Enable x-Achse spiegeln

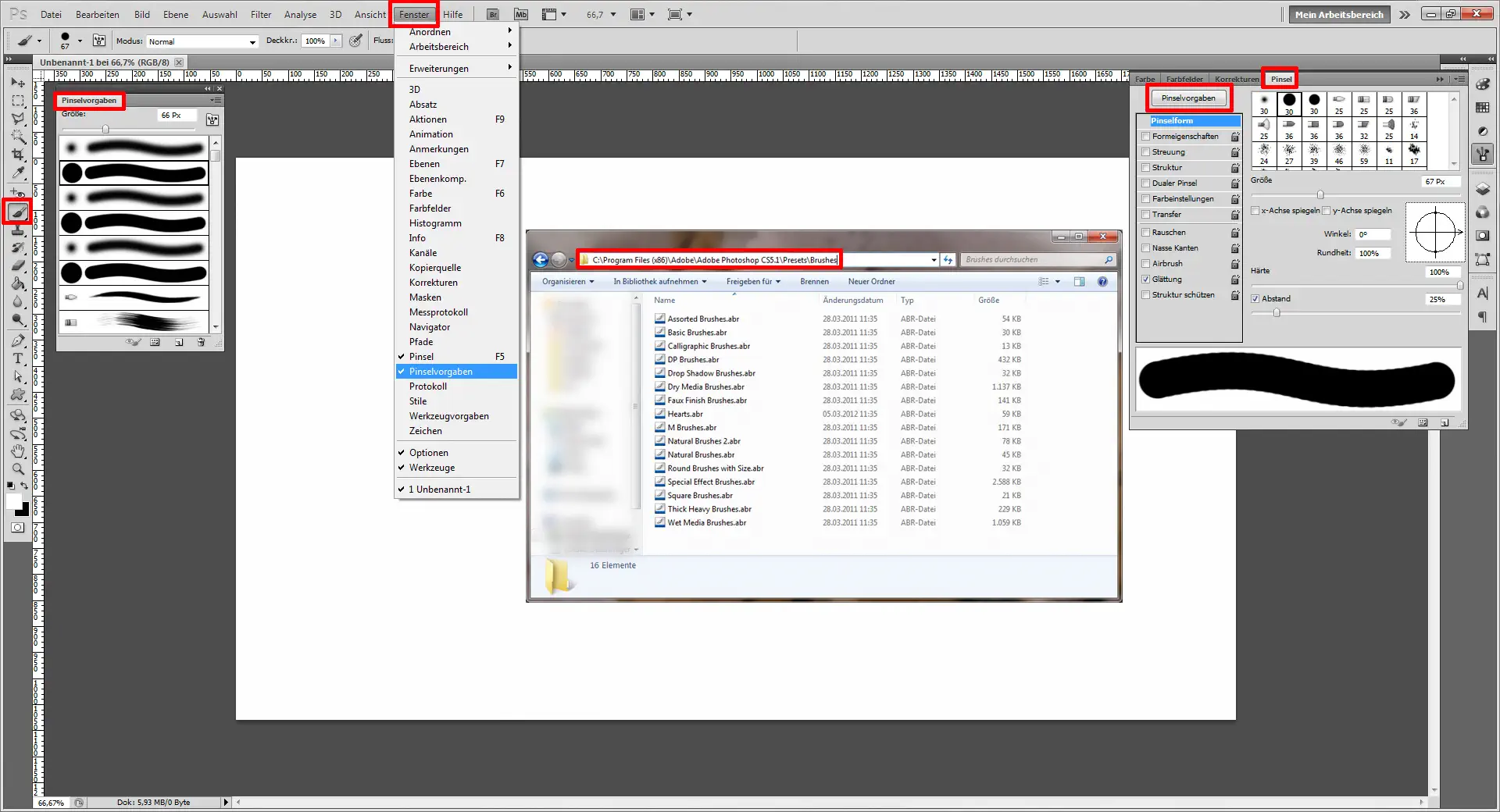pyautogui.click(x=1256, y=210)
